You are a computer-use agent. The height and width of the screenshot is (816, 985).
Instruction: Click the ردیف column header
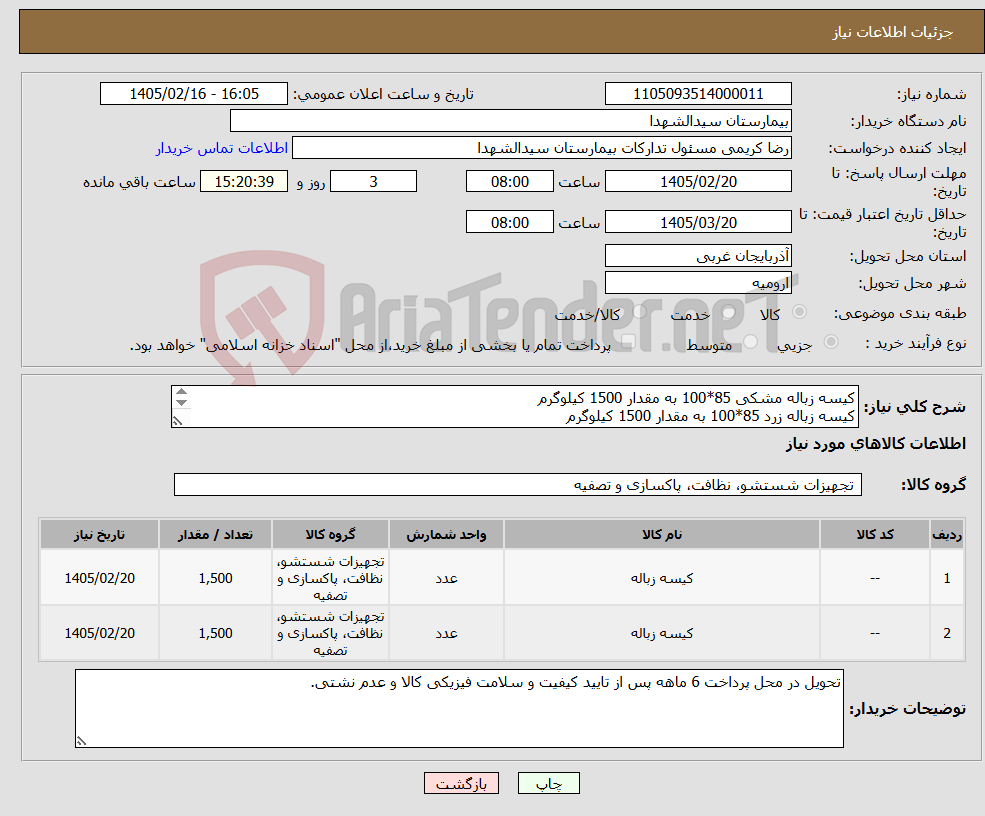[947, 534]
